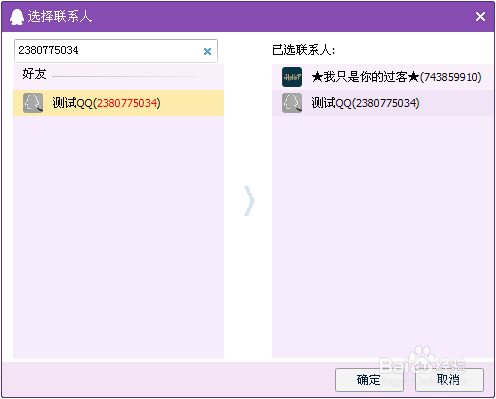Click the avatar of ★我只是你的过客★
The width and height of the screenshot is (496, 399).
(x=292, y=77)
